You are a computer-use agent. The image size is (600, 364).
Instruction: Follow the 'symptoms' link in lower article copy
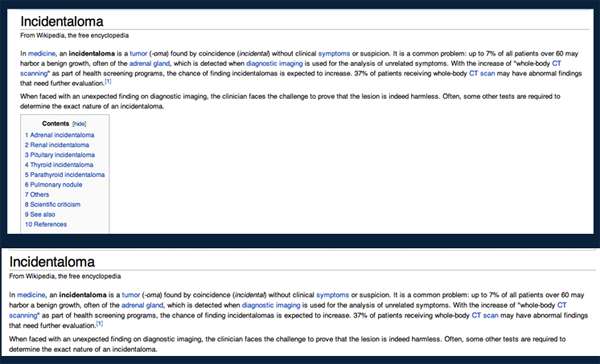coord(333,295)
